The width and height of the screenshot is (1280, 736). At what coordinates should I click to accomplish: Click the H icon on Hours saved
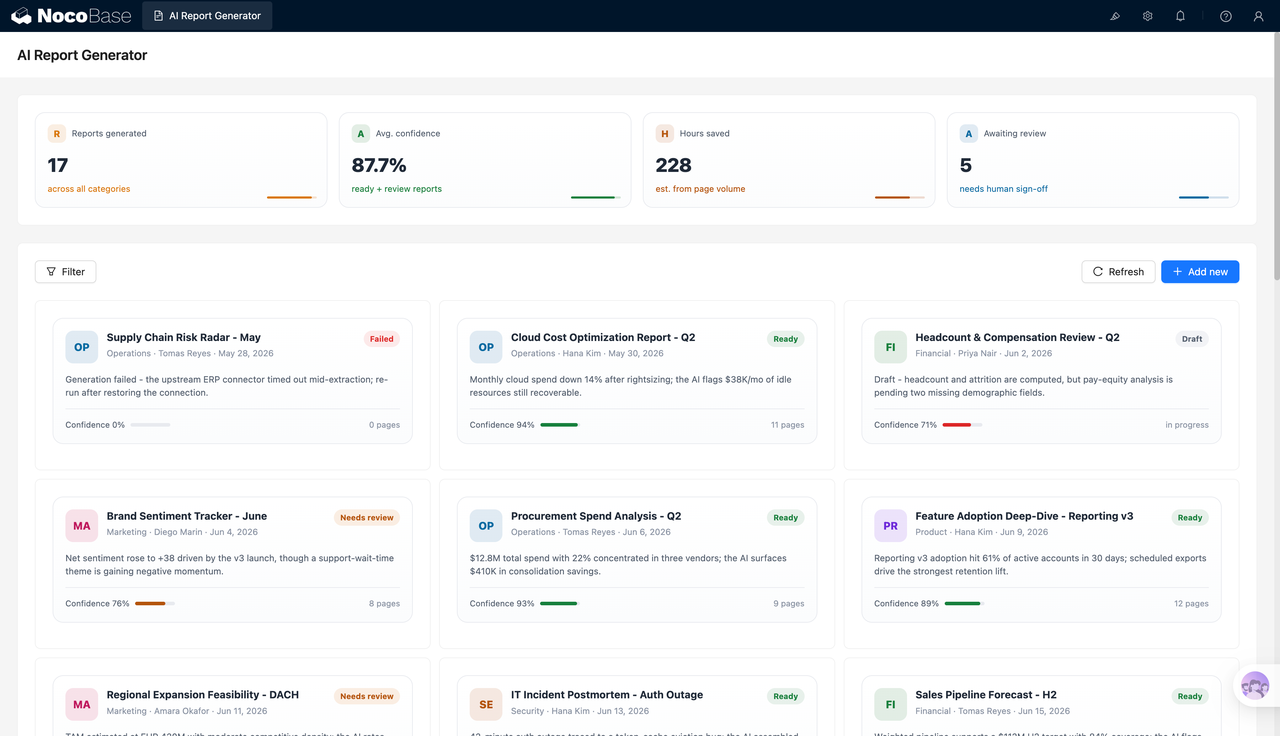pos(664,133)
